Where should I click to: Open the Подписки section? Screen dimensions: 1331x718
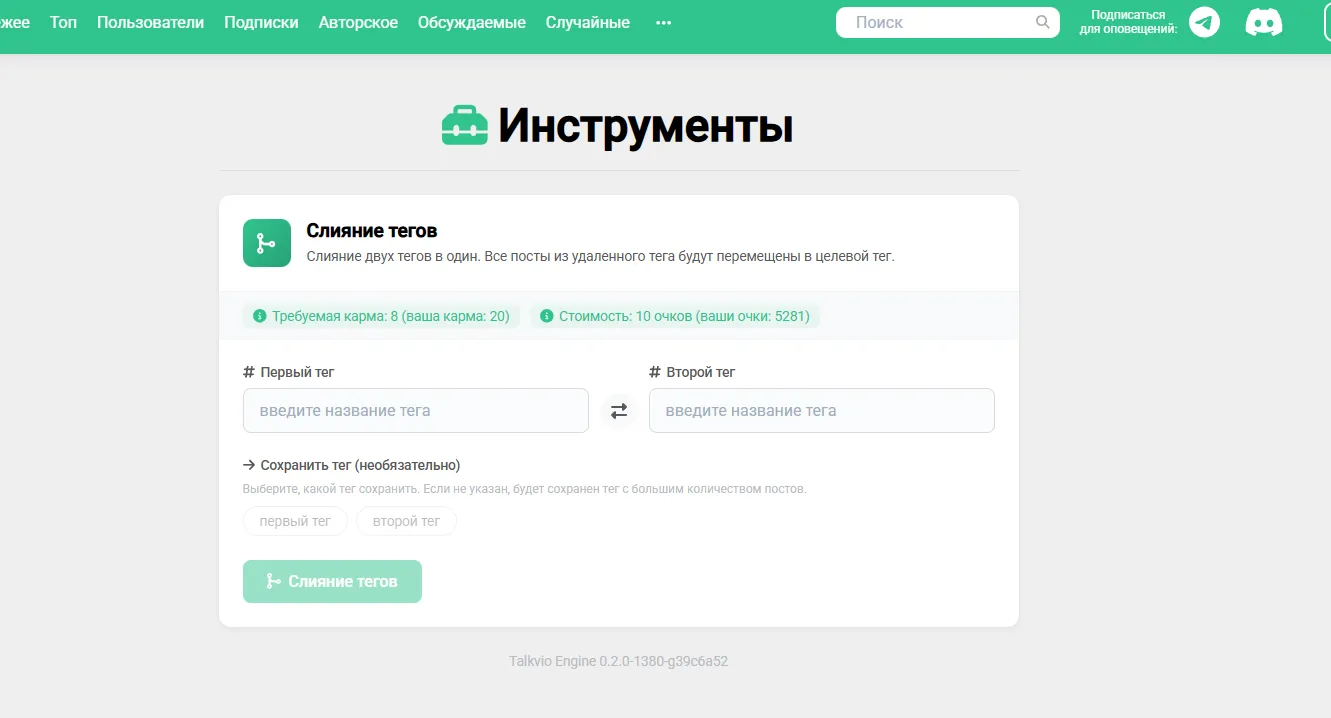point(261,22)
